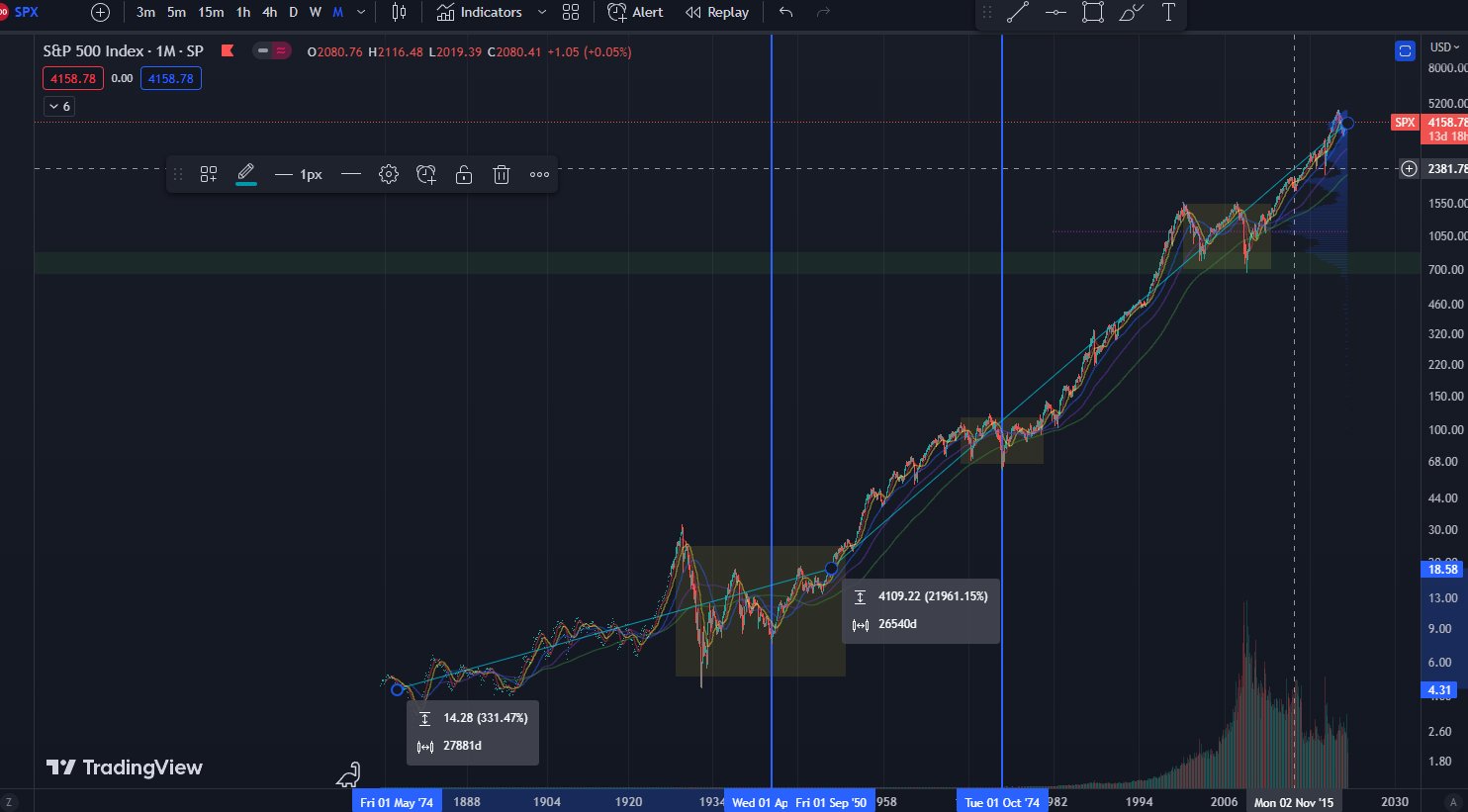
Task: Open drawing settings gear icon
Action: [x=389, y=174]
